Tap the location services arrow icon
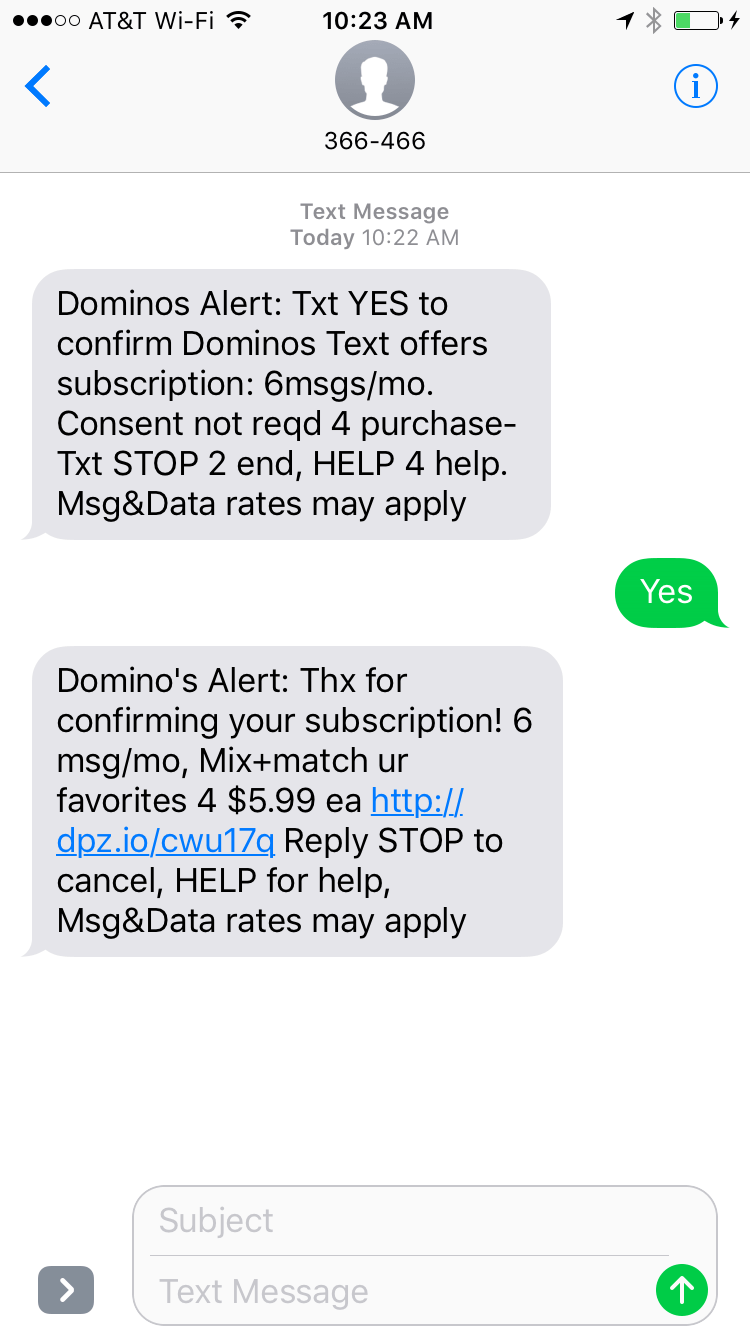 [x=626, y=20]
